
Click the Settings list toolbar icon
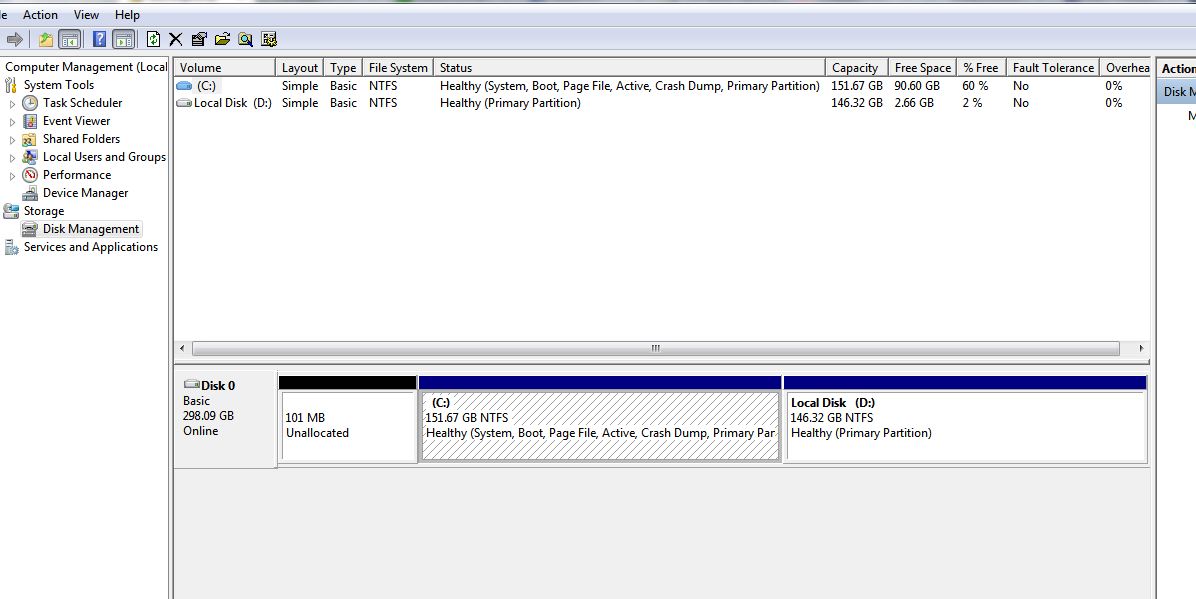(268, 39)
